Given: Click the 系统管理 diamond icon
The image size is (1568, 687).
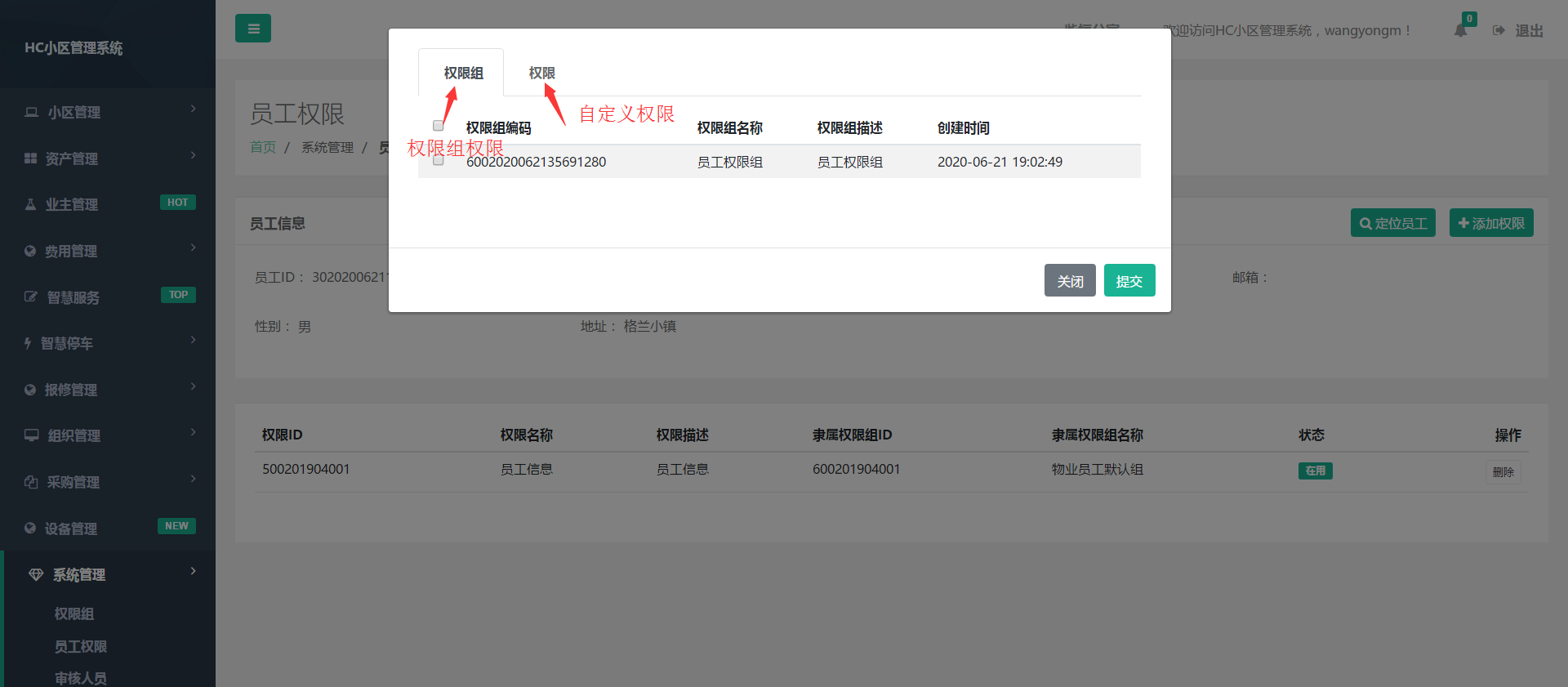Looking at the screenshot, I should pyautogui.click(x=36, y=575).
